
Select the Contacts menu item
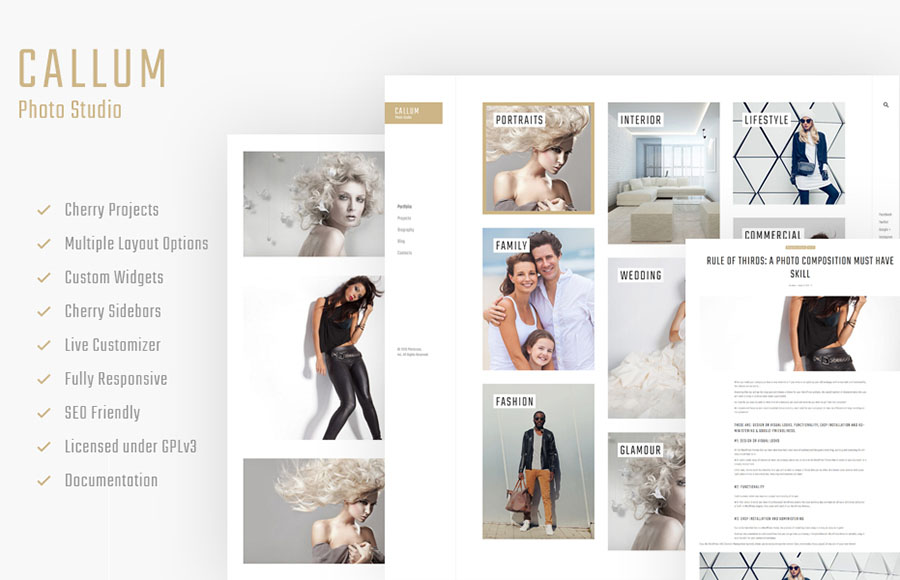tap(405, 253)
